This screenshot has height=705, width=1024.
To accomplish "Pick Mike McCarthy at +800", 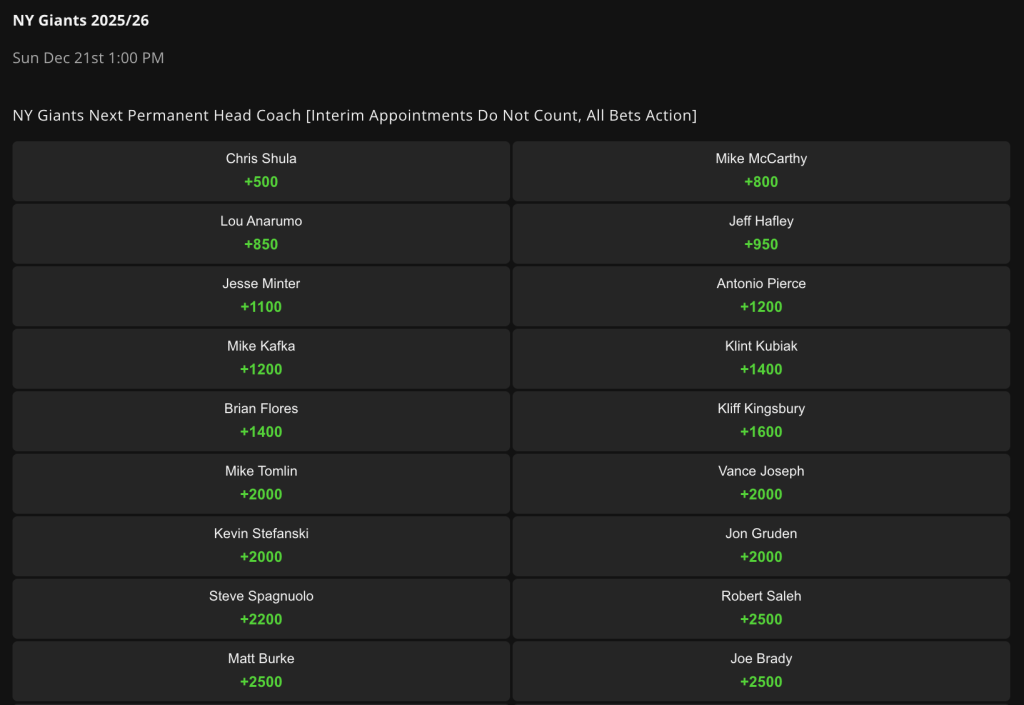I will (x=761, y=171).
